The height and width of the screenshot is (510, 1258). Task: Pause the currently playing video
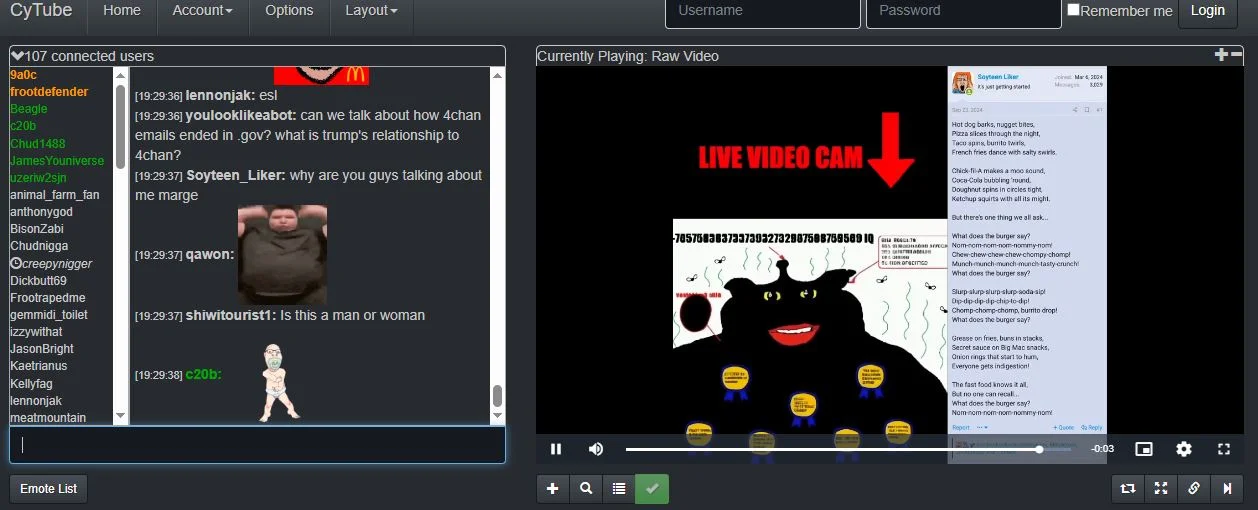tap(556, 449)
